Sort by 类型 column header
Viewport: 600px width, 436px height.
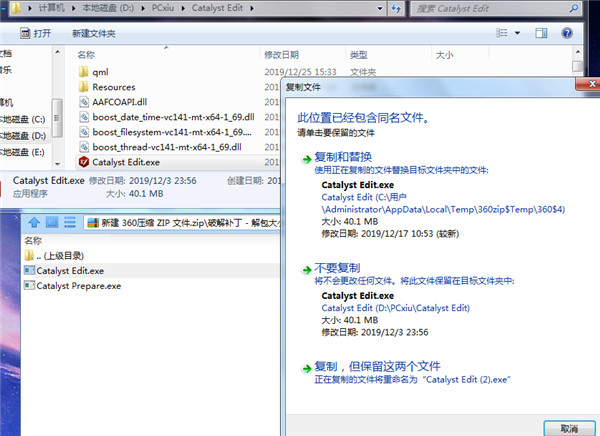coord(359,55)
